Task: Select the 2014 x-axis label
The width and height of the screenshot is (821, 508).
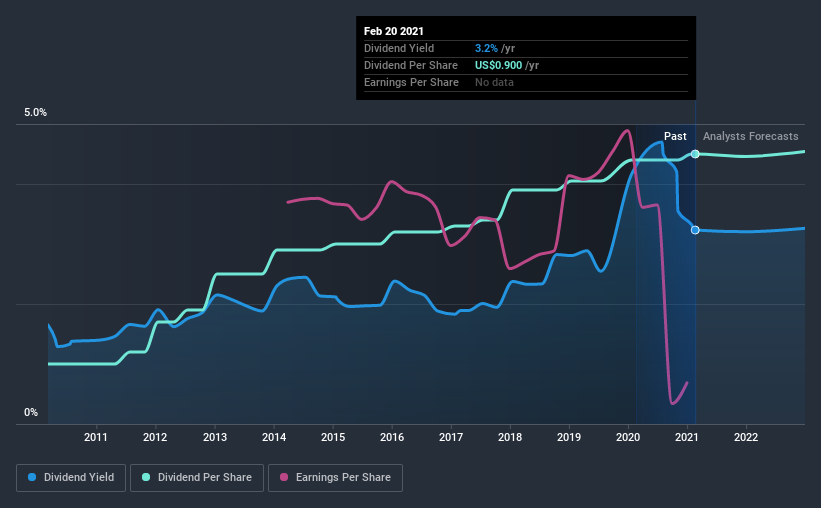Action: pyautogui.click(x=274, y=437)
